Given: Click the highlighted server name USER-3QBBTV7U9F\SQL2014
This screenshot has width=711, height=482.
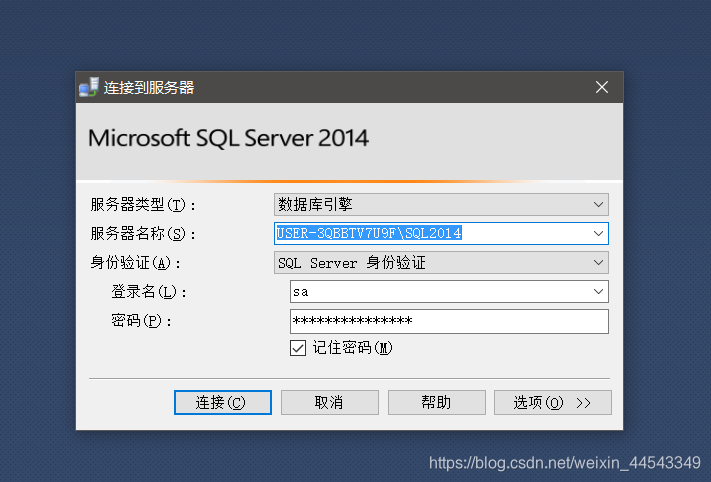Looking at the screenshot, I should 369,233.
